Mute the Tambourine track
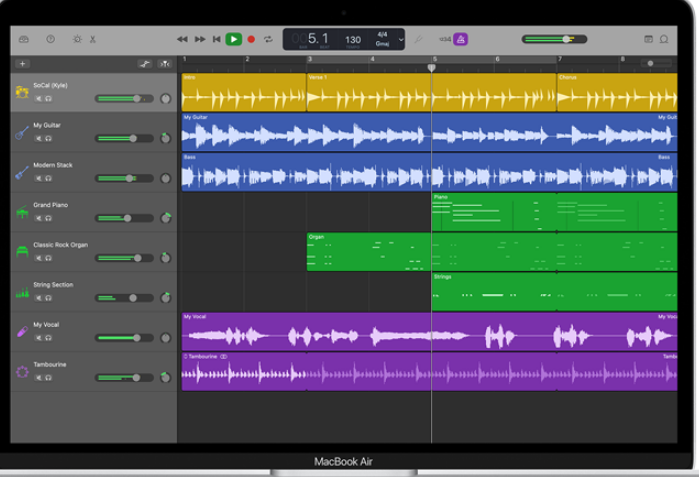Image resolution: width=699 pixels, height=477 pixels. tap(39, 378)
